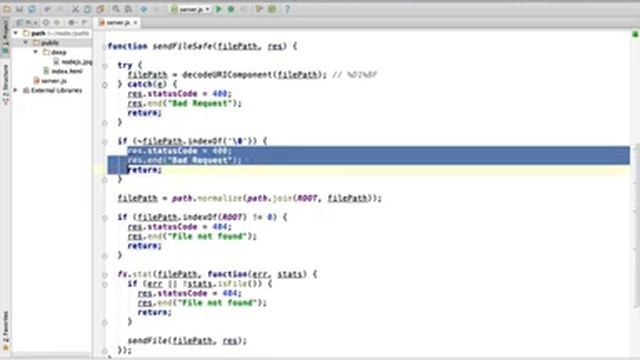Open Help with the question mark icon
The width and height of the screenshot is (640, 360).
click(x=287, y=9)
